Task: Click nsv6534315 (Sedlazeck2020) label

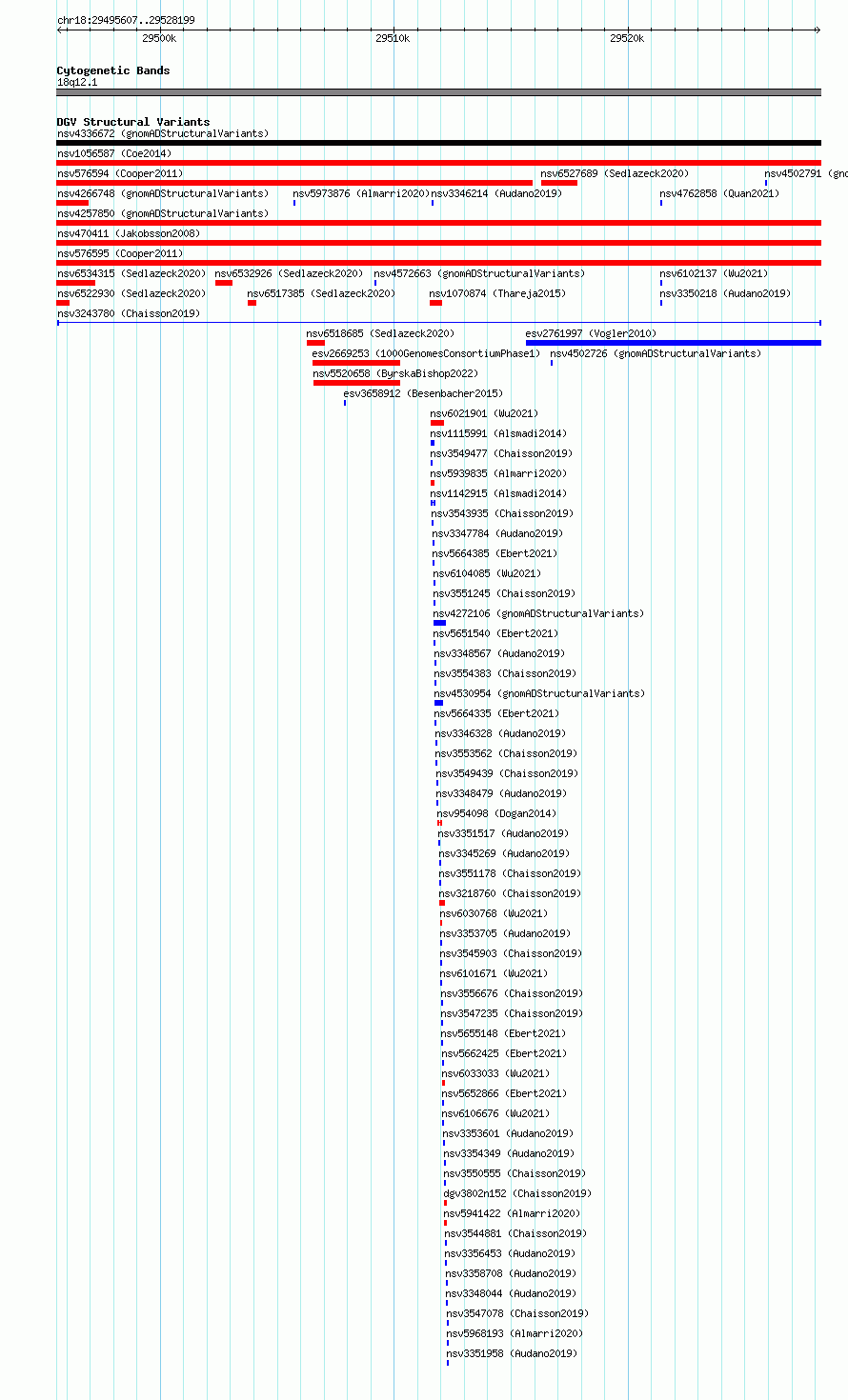Action: pos(131,273)
